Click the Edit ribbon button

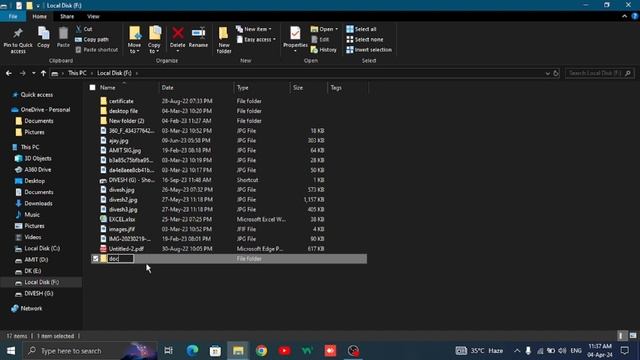[320, 40]
